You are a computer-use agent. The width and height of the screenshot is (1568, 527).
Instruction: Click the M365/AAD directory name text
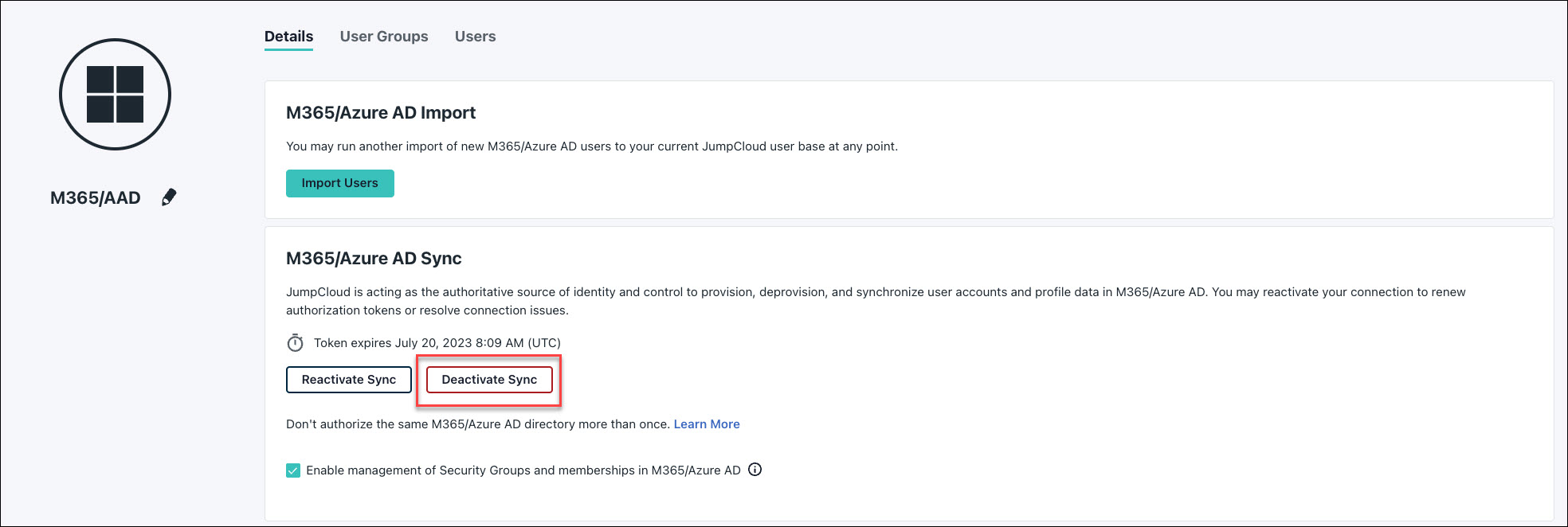point(96,198)
